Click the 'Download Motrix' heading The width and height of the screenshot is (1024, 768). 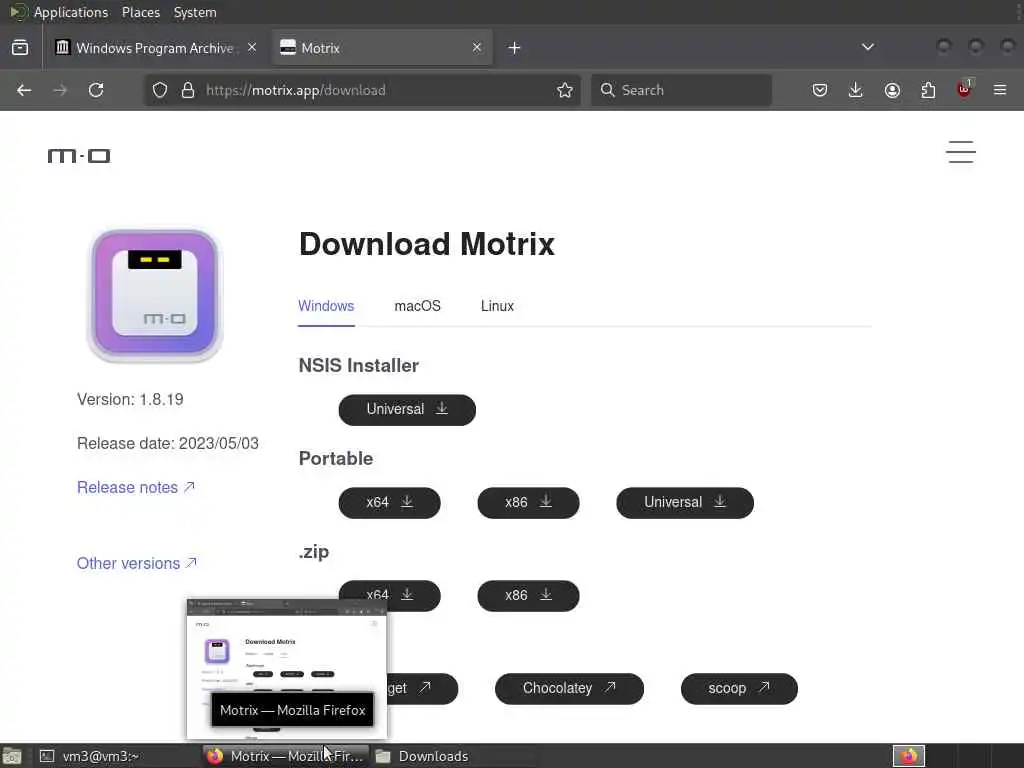tap(426, 244)
